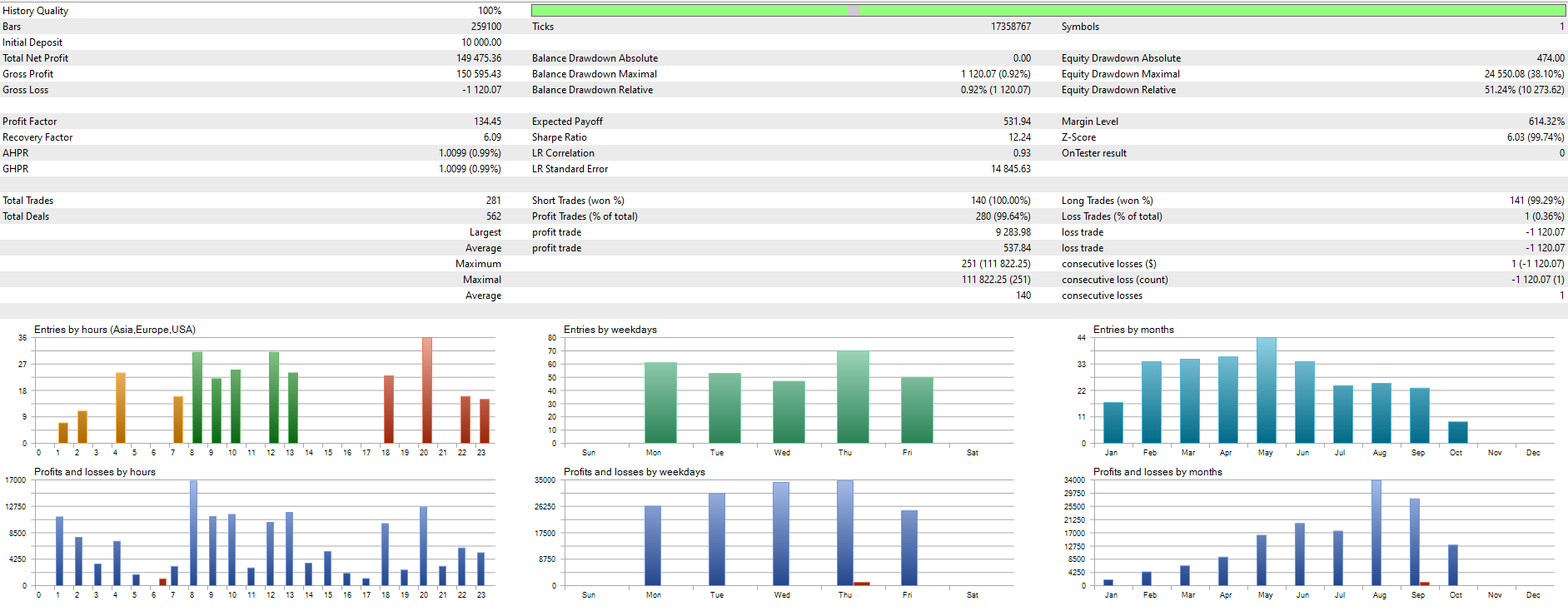The width and height of the screenshot is (1568, 616).
Task: Click the "614.32%" margin level value
Action: (1547, 122)
